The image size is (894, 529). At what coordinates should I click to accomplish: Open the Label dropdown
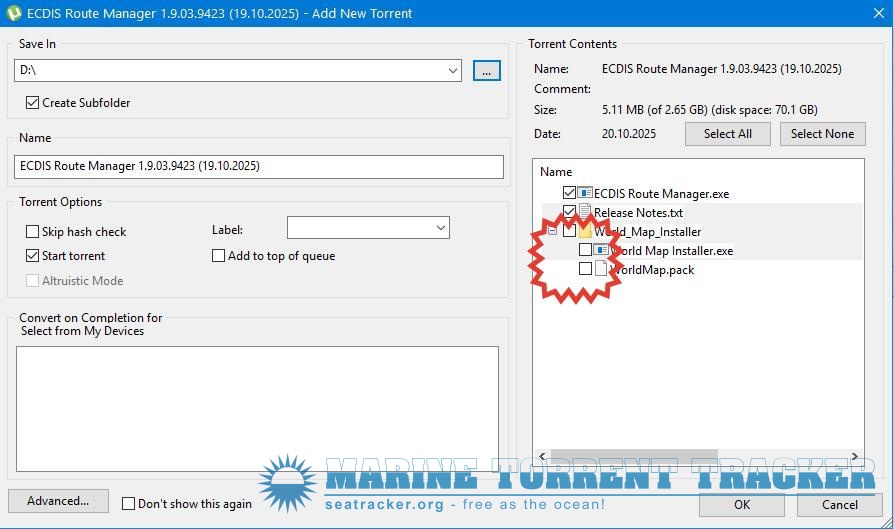click(x=441, y=227)
